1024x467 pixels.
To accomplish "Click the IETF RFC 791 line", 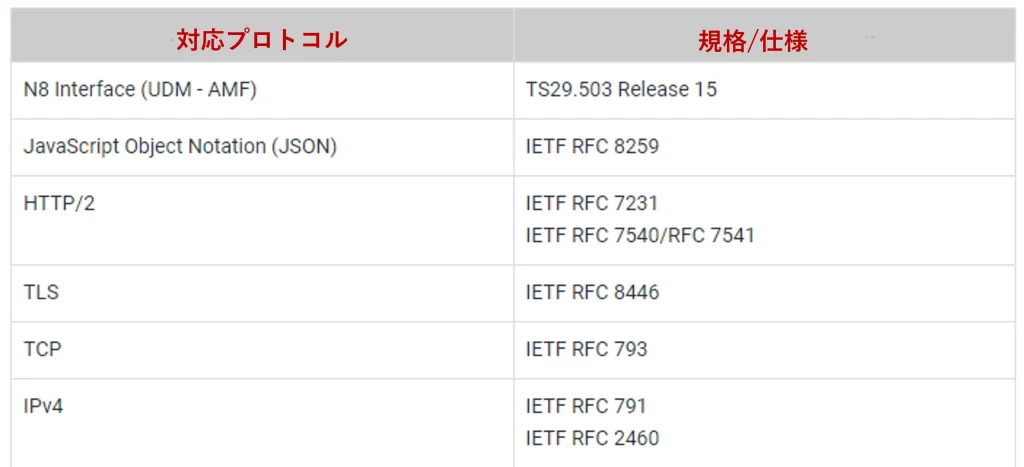I will point(586,406).
